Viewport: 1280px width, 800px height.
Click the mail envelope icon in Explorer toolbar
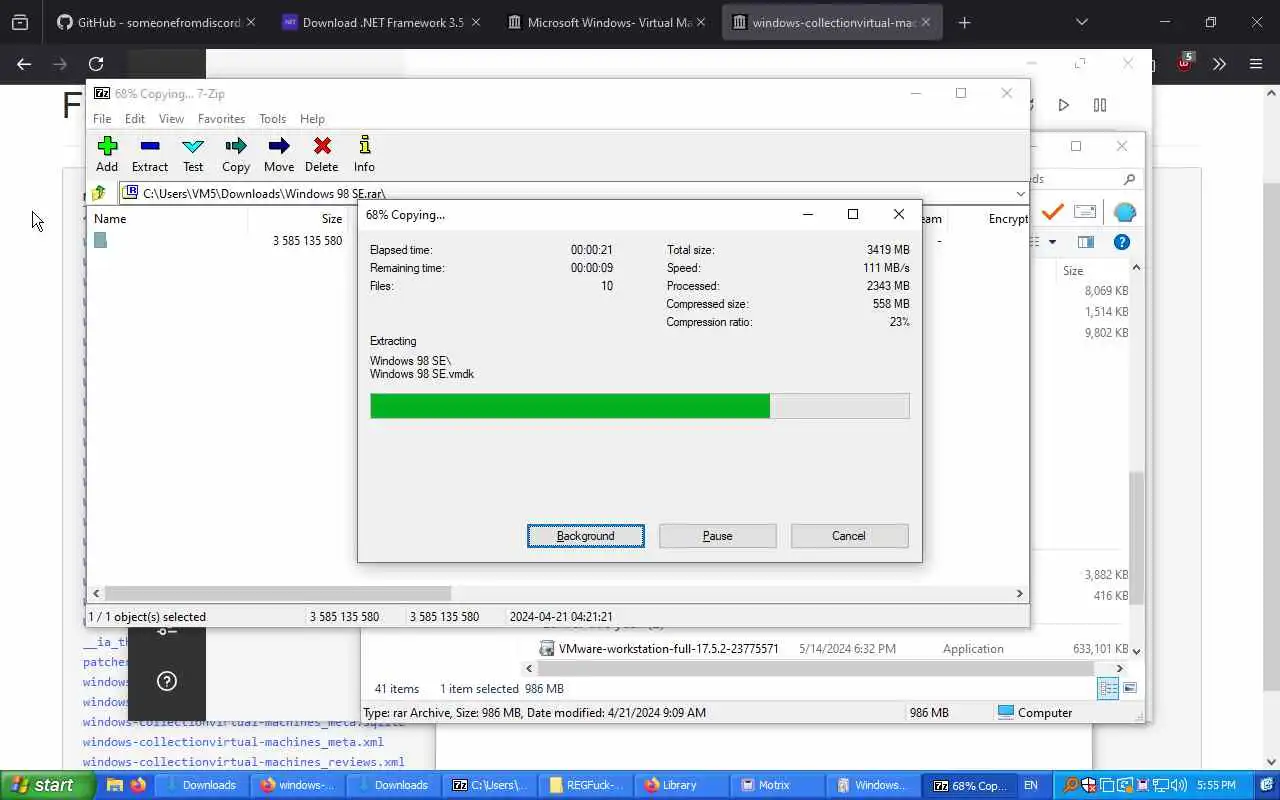coord(1085,212)
